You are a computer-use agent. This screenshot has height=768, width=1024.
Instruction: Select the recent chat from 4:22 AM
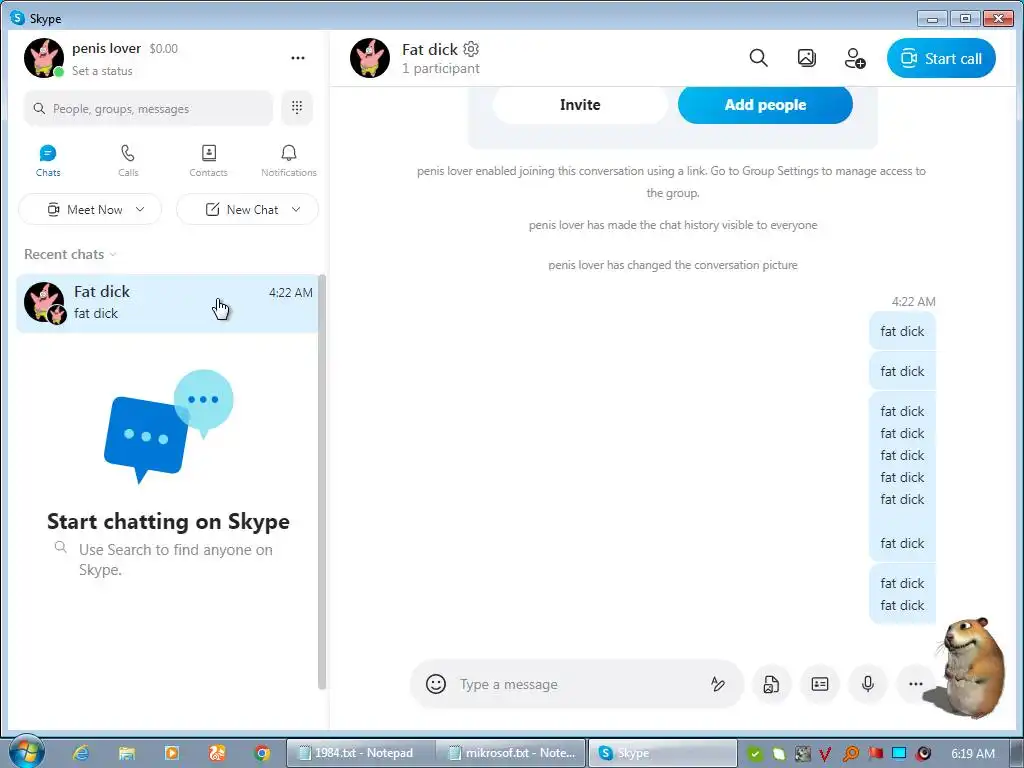point(167,303)
